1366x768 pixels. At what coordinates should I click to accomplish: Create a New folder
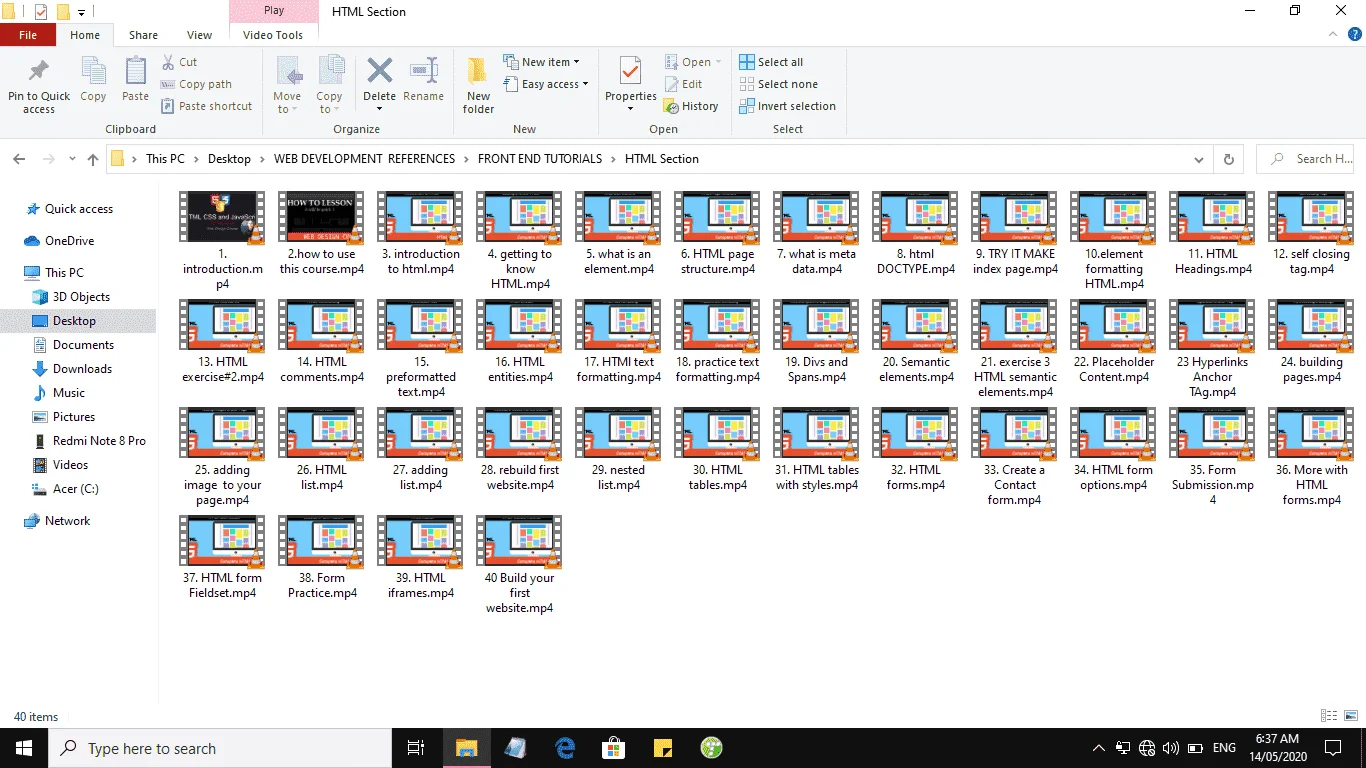478,86
